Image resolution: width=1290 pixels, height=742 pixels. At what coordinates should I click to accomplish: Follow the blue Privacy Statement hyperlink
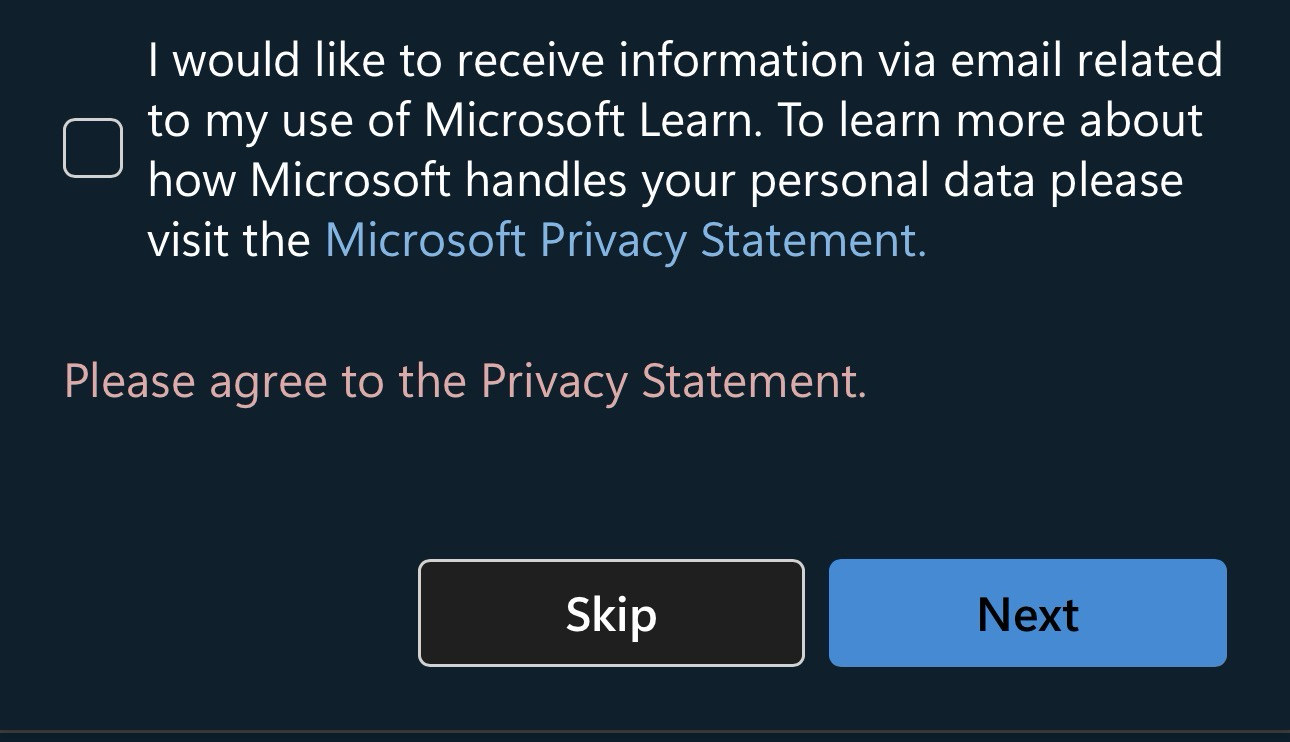625,241
